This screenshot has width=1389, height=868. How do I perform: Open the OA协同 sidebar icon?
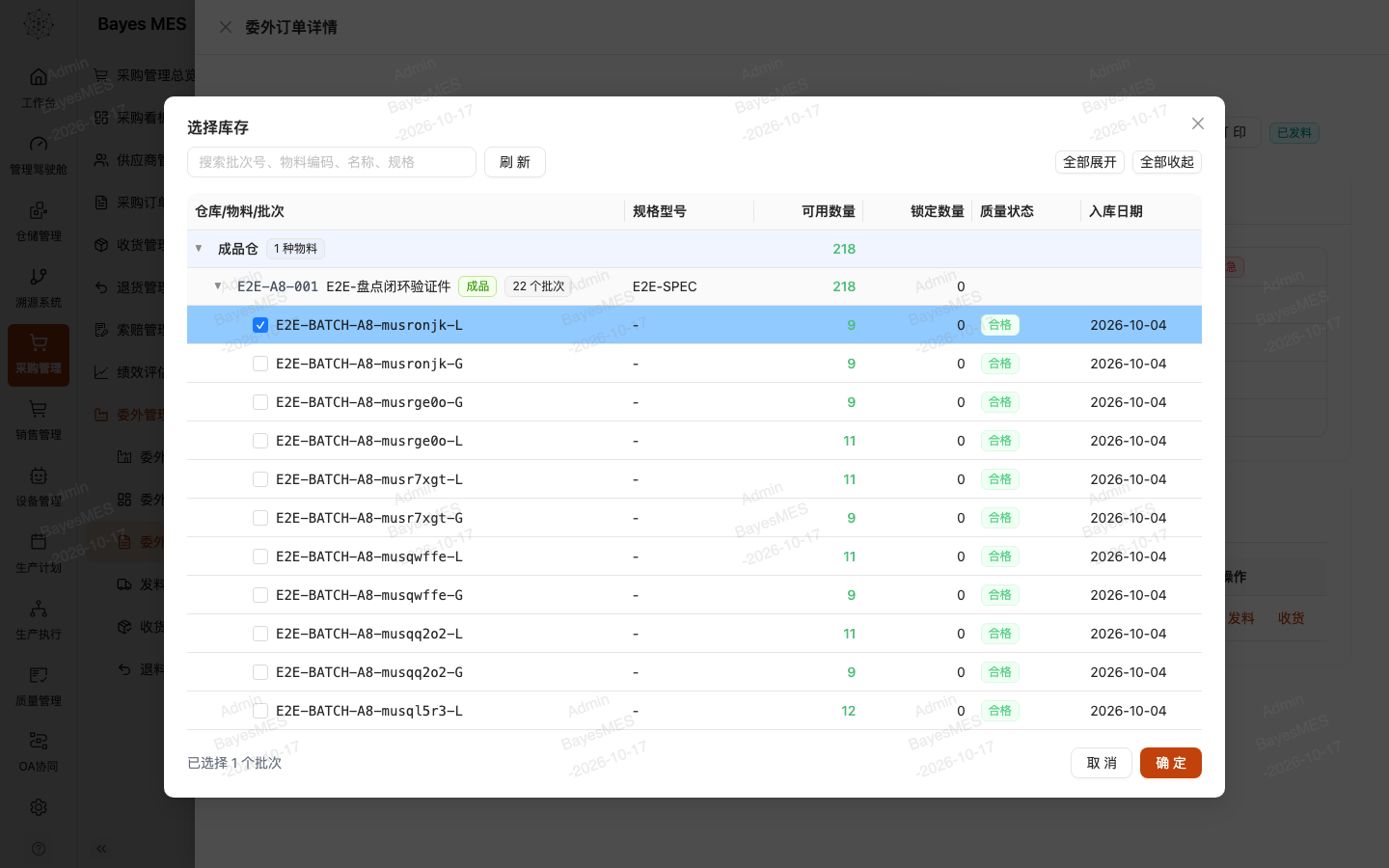39,741
